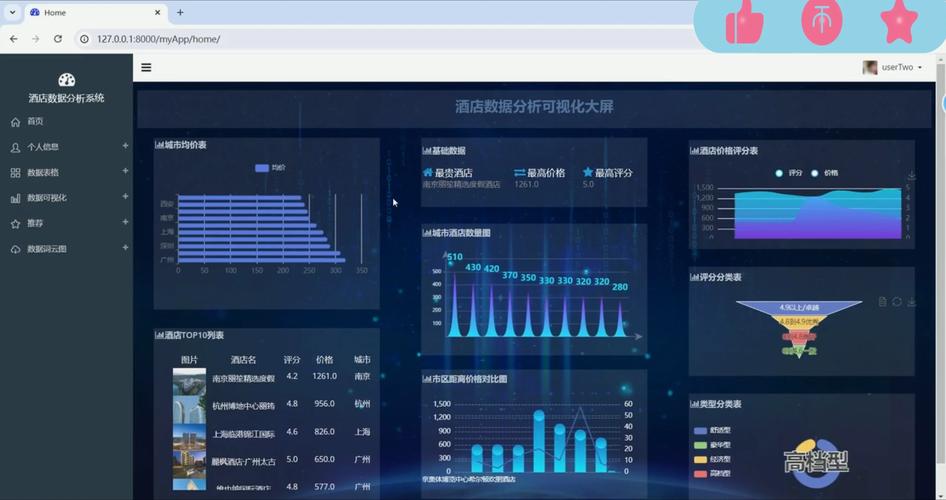Click the 城市 column header in TOP10 table
946x500 pixels.
362,359
